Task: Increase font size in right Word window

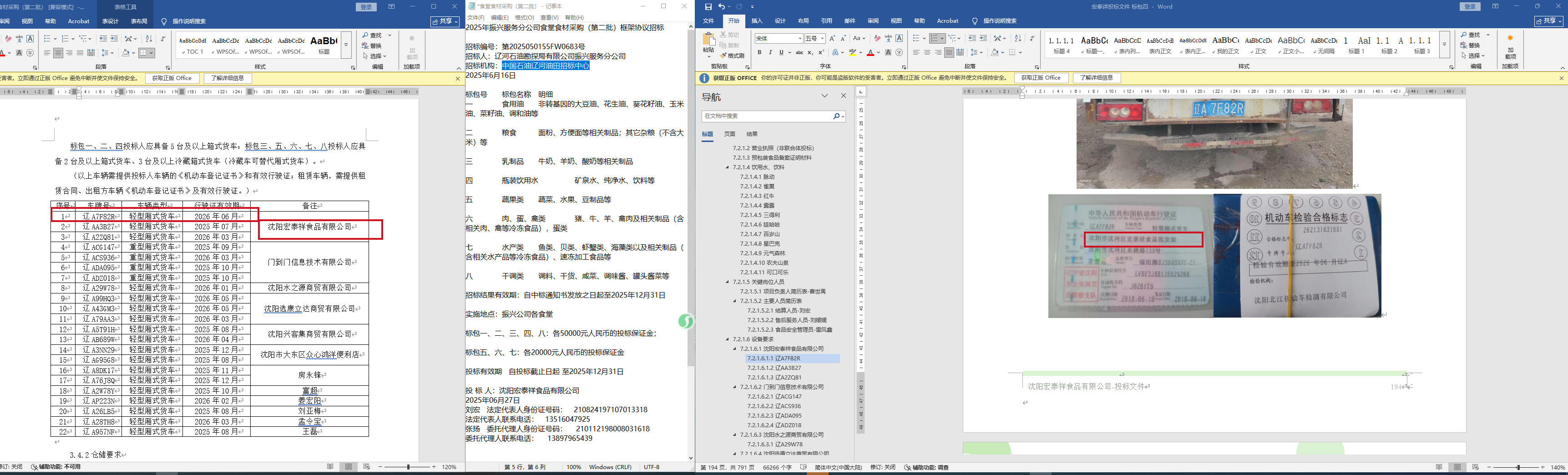Action: pos(832,38)
